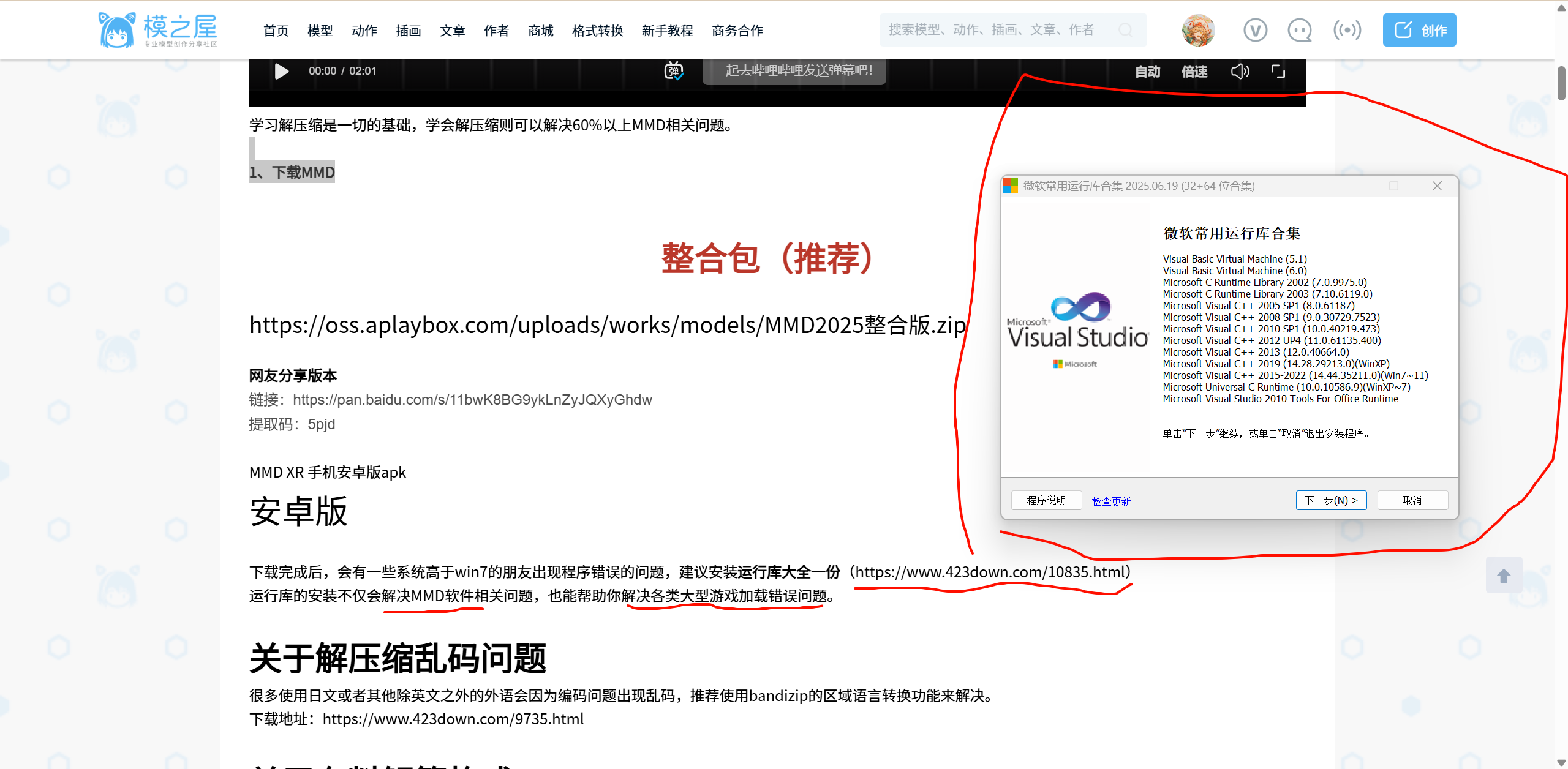Click the 'MMD XR 手机安卓版apk' text

328,472
